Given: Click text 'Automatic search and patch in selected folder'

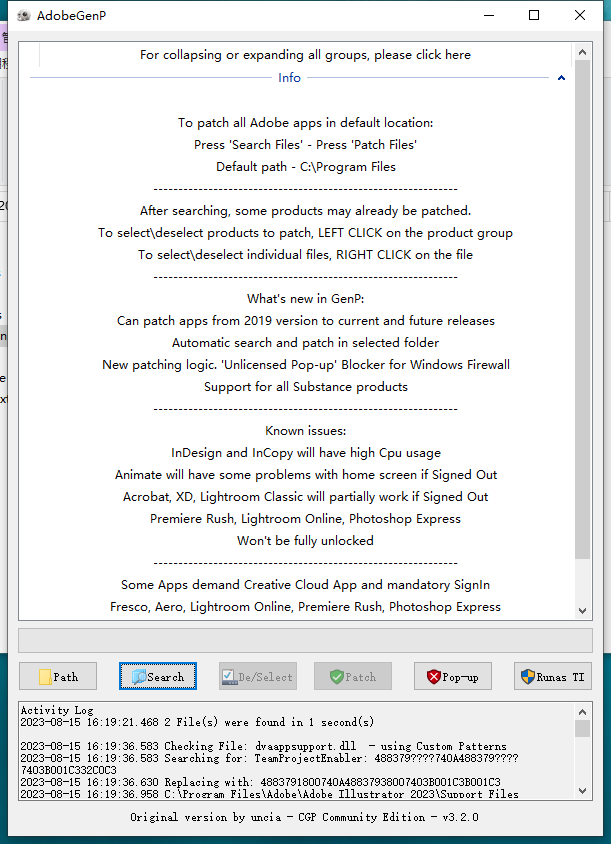Looking at the screenshot, I should (x=305, y=343).
